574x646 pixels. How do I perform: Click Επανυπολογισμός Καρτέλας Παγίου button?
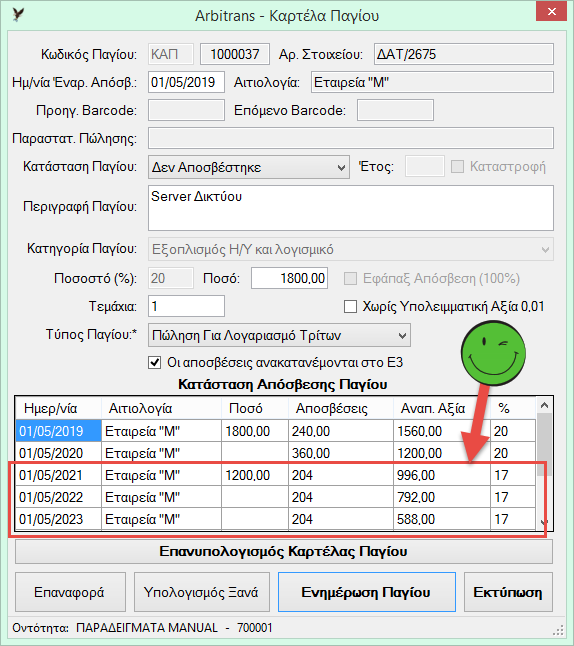tap(284, 552)
